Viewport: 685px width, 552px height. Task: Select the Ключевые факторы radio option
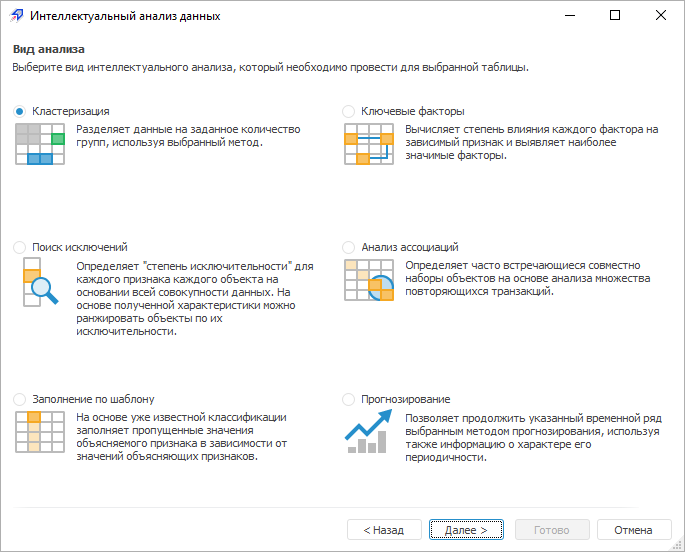pyautogui.click(x=349, y=111)
